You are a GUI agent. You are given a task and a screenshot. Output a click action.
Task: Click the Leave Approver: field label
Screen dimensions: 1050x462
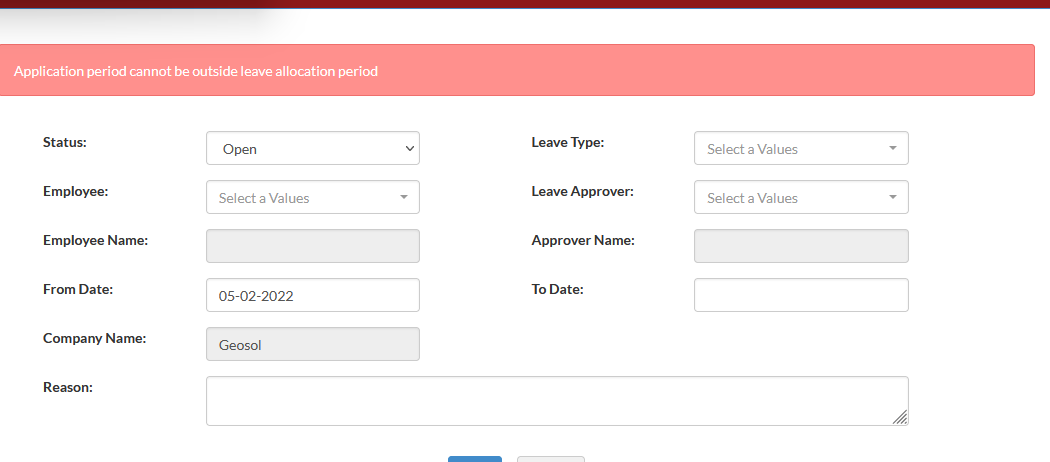point(583,191)
